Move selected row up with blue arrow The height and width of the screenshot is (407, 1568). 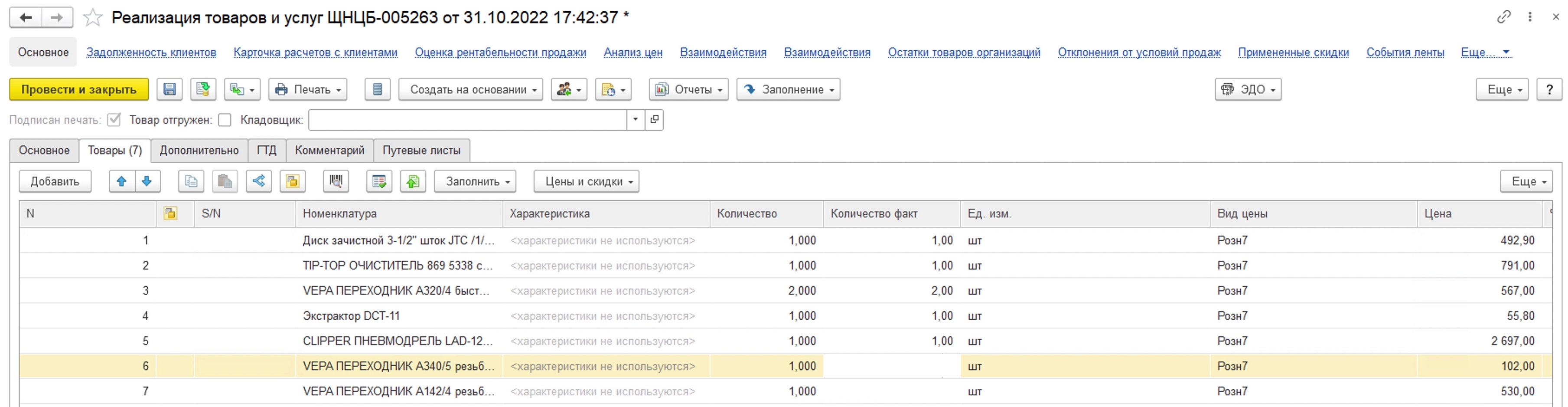point(122,181)
